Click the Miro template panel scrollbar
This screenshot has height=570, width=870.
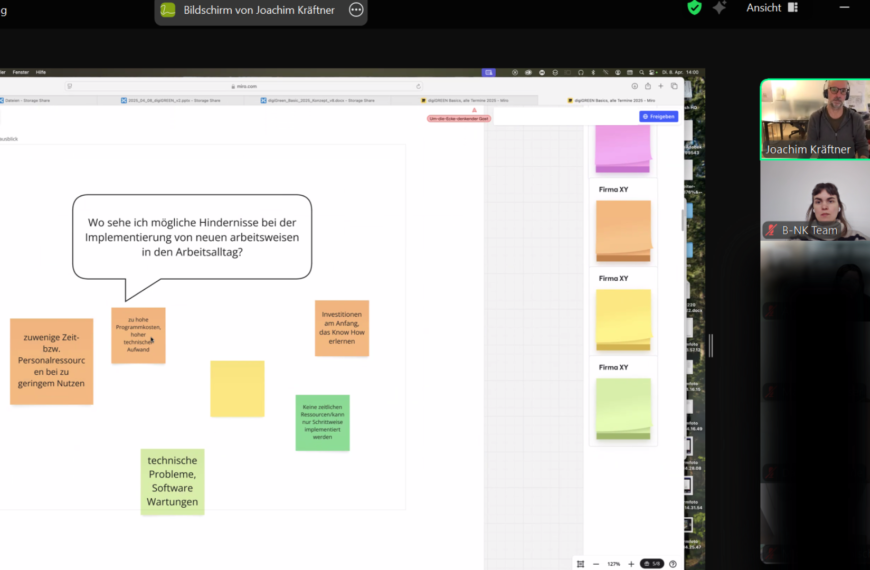tap(682, 220)
